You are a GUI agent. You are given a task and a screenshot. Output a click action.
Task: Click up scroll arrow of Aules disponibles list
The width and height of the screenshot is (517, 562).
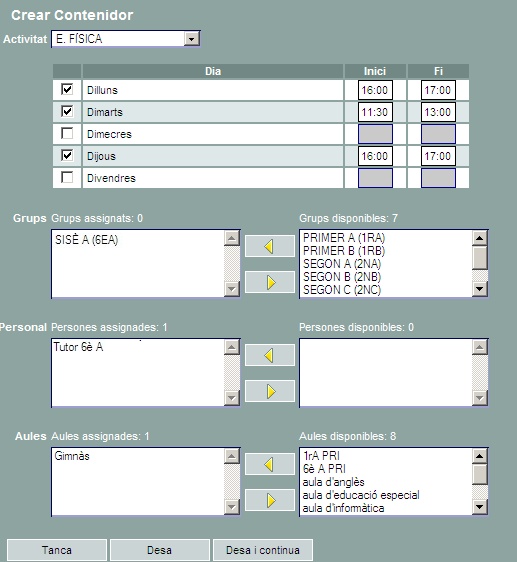click(480, 456)
